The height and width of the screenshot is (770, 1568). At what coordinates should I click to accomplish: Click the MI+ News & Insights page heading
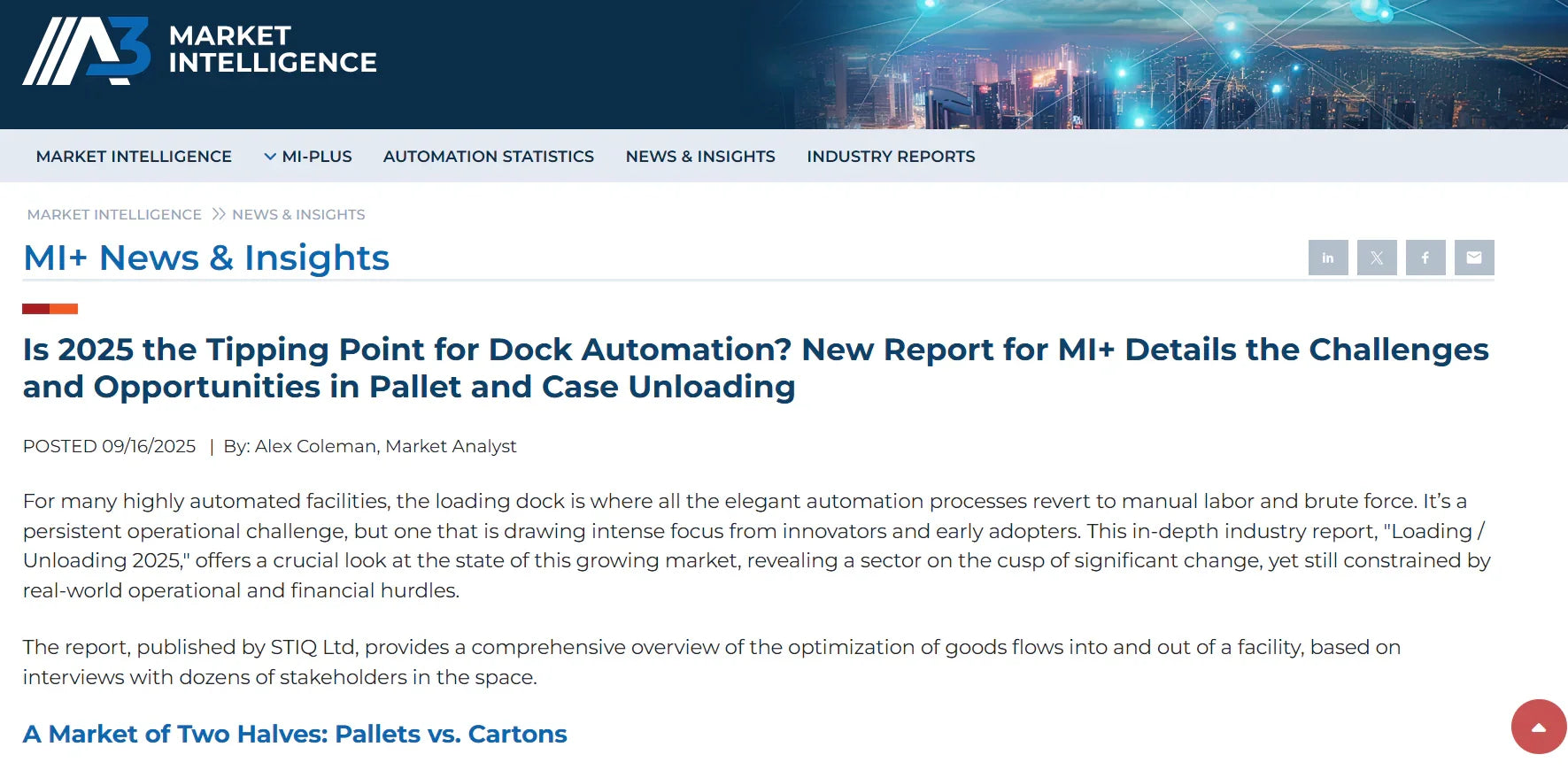pyautogui.click(x=206, y=258)
